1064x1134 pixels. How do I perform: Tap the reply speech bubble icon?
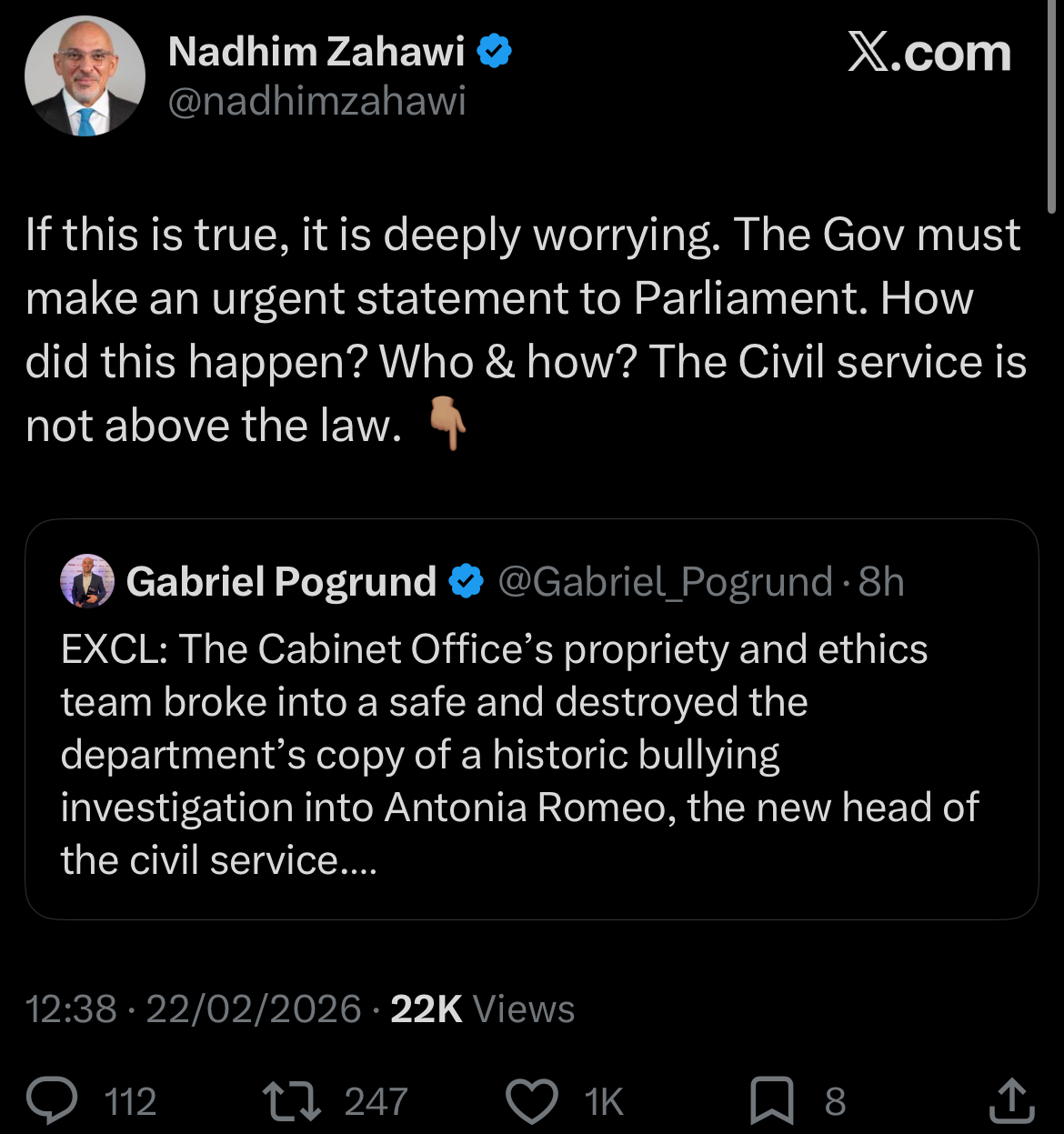click(x=56, y=1100)
